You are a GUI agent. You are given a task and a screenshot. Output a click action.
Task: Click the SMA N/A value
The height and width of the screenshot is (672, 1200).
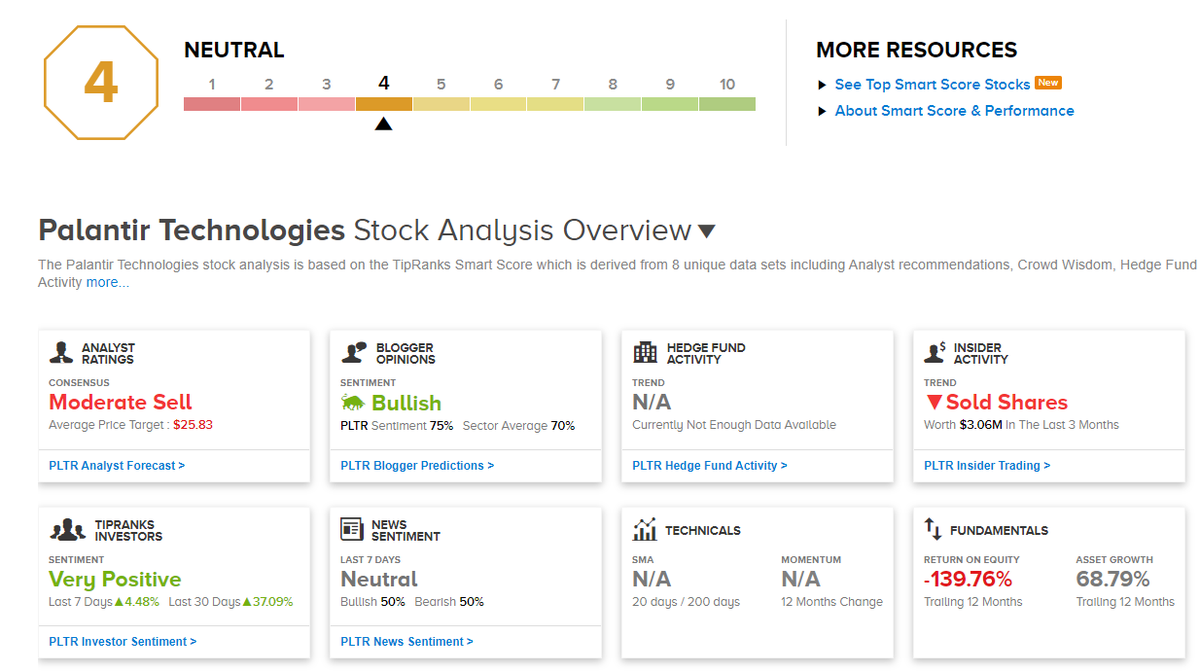tap(652, 579)
